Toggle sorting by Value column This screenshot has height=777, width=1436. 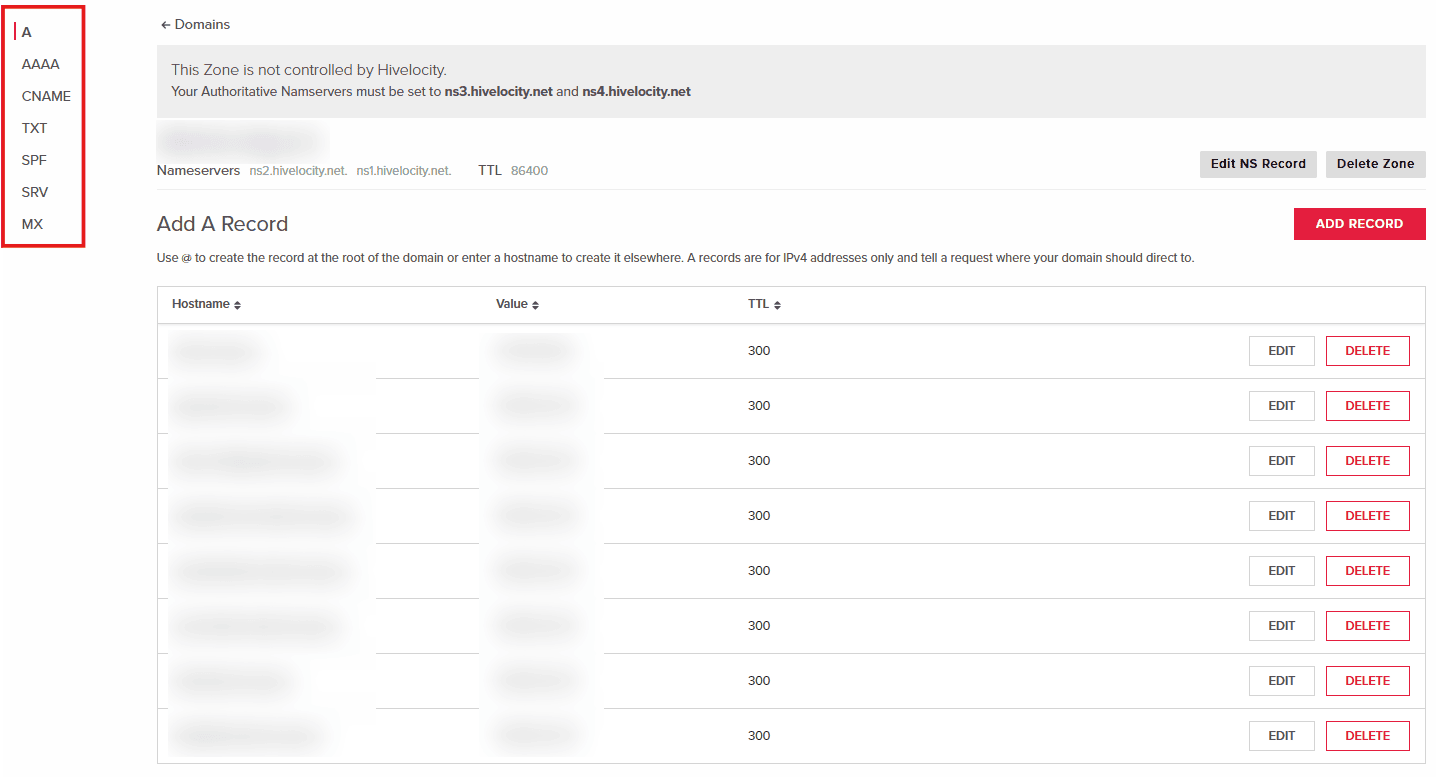click(x=517, y=304)
